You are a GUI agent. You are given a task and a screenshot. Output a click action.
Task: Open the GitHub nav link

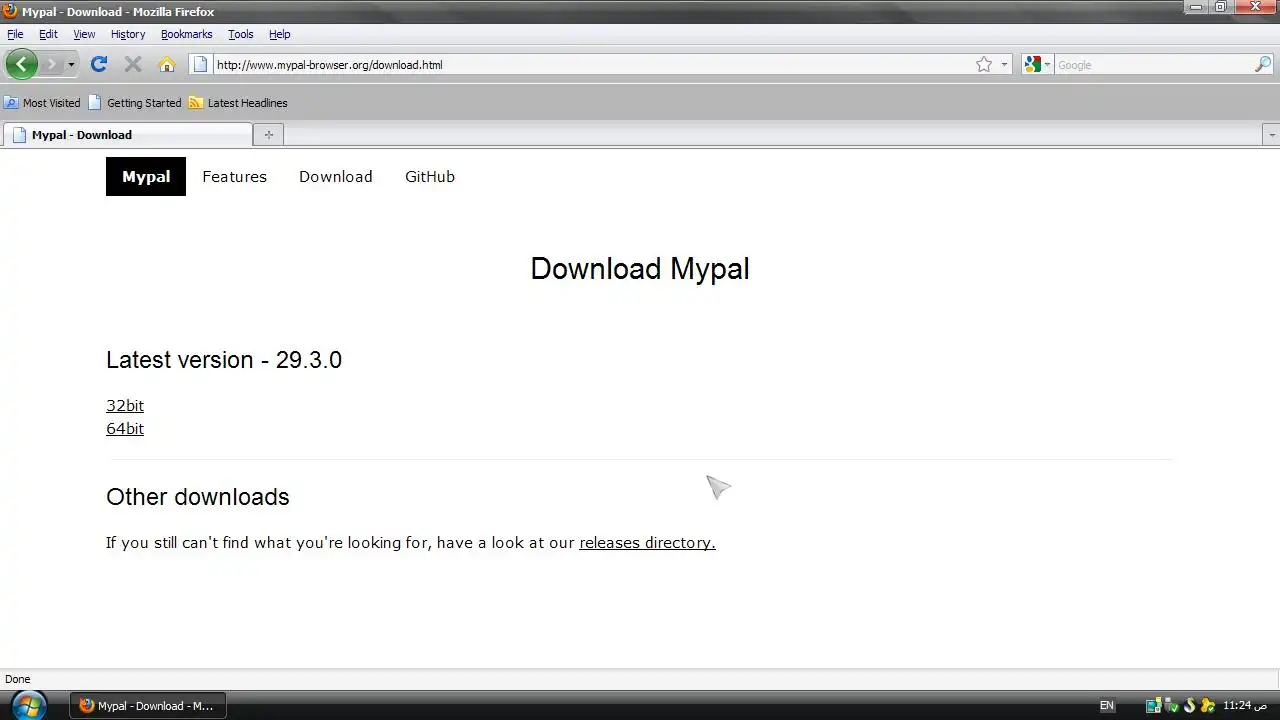(430, 176)
